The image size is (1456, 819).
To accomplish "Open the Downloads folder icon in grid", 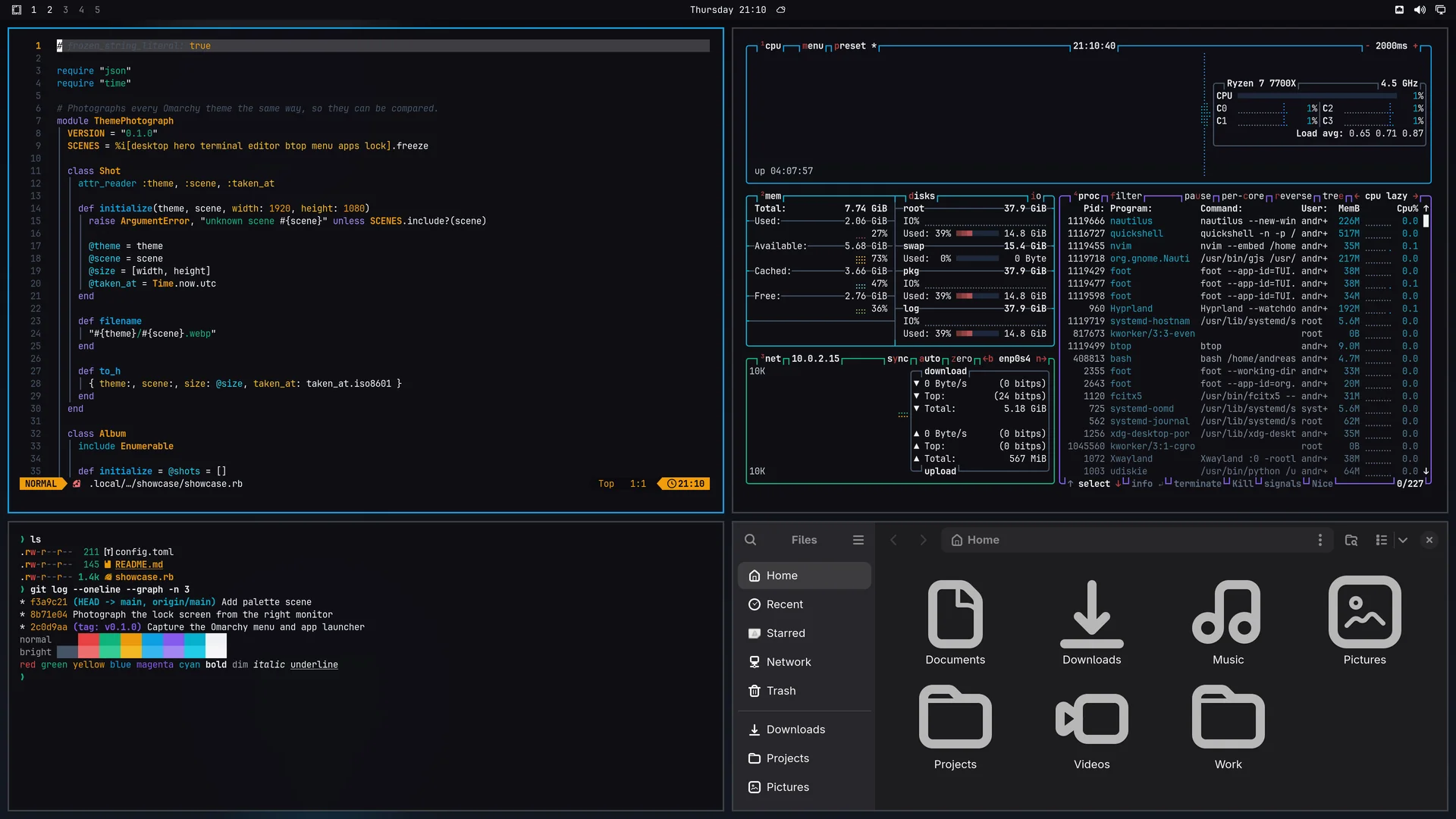I will tap(1091, 622).
